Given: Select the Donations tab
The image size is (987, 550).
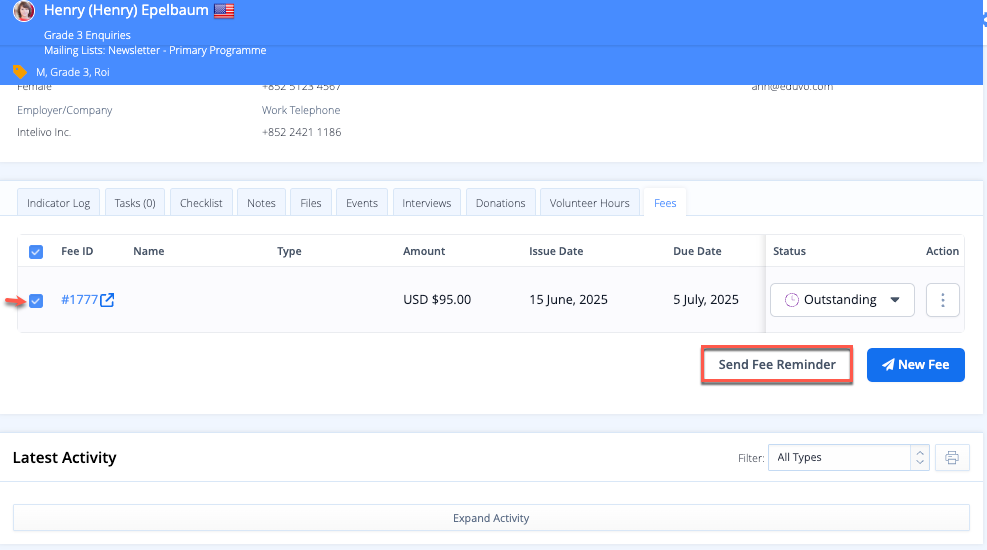Looking at the screenshot, I should pyautogui.click(x=500, y=203).
